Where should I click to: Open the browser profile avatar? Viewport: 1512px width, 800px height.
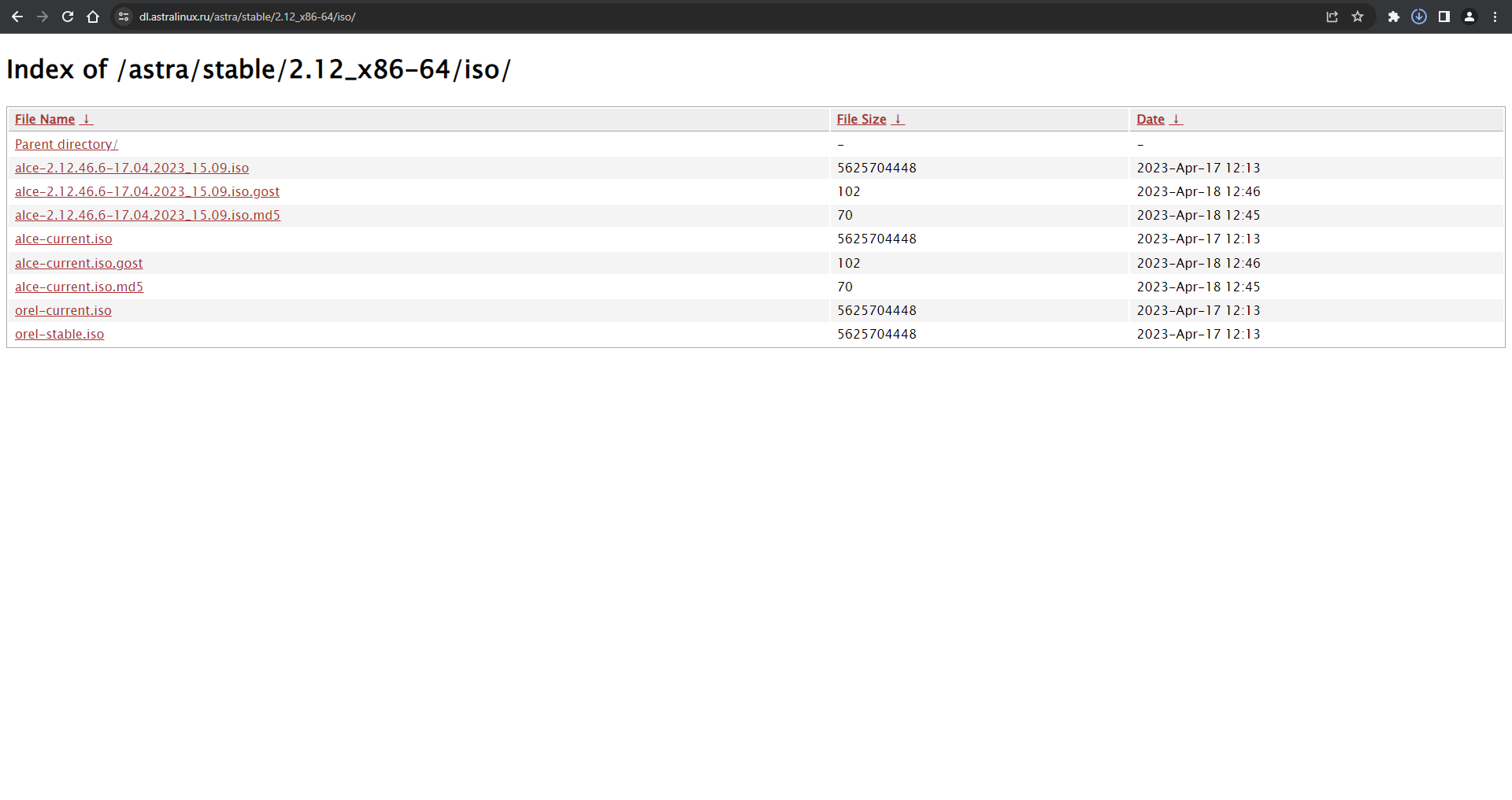[x=1469, y=17]
